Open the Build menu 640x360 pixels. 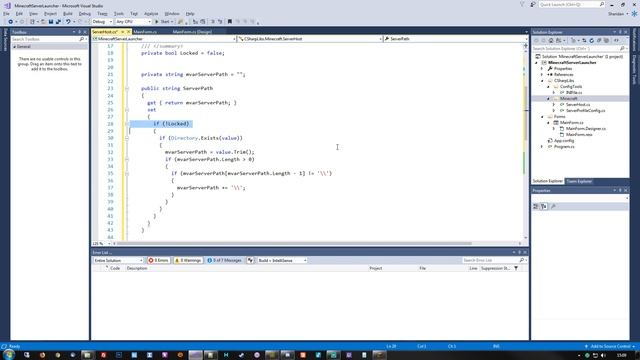[x=68, y=13]
